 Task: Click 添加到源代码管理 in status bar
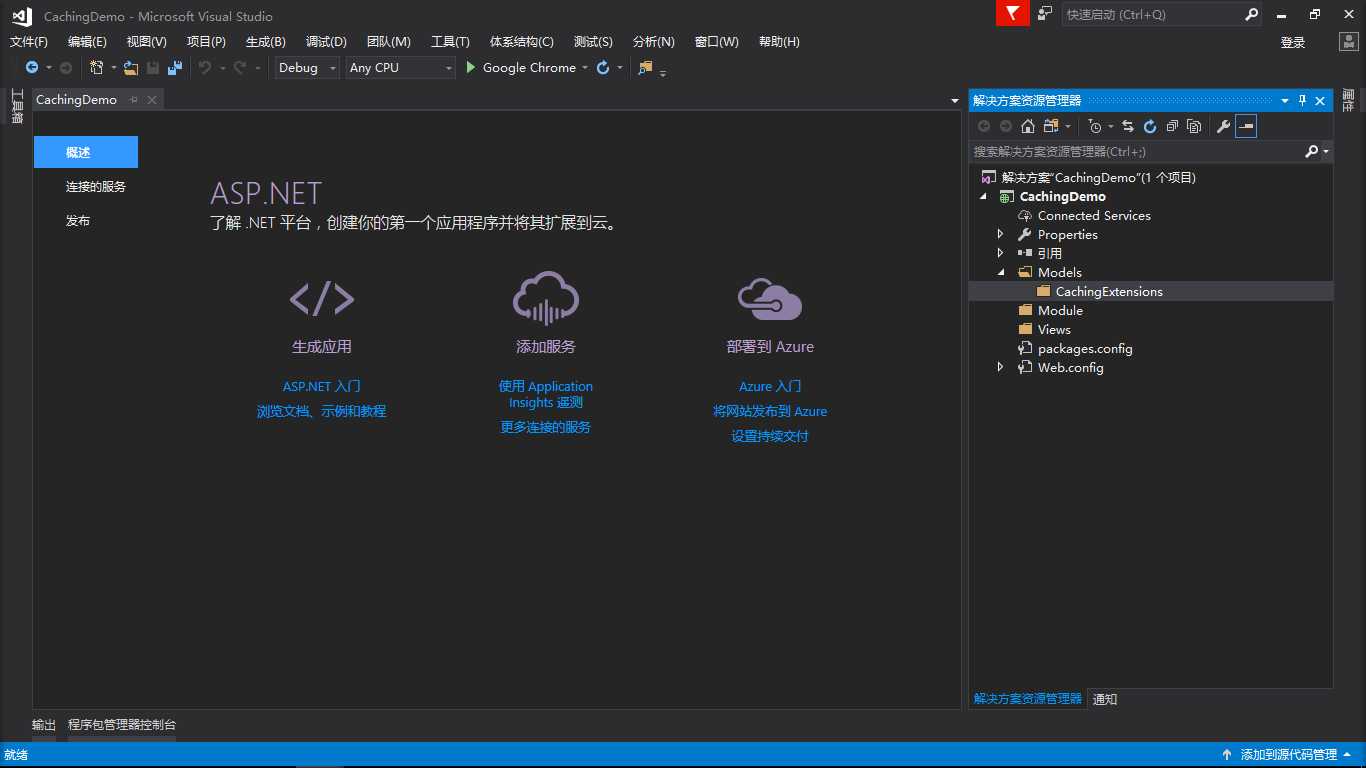[x=1289, y=755]
